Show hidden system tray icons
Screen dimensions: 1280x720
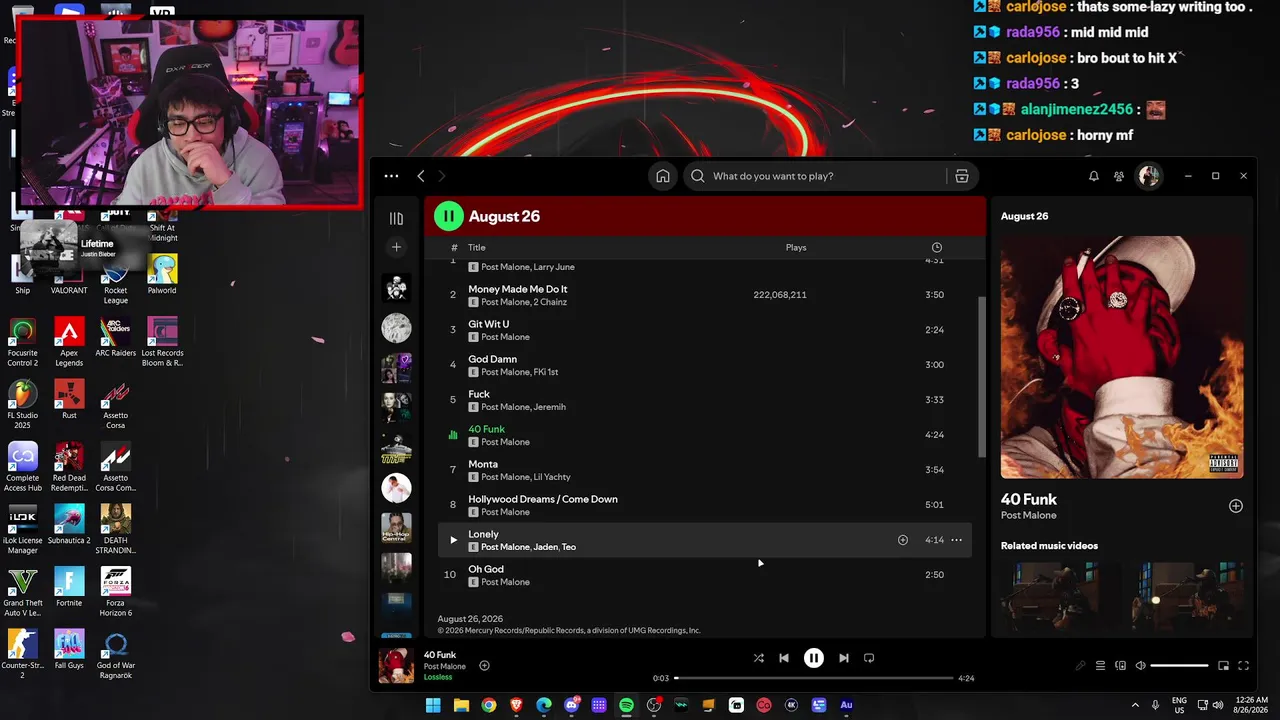pos(1135,705)
